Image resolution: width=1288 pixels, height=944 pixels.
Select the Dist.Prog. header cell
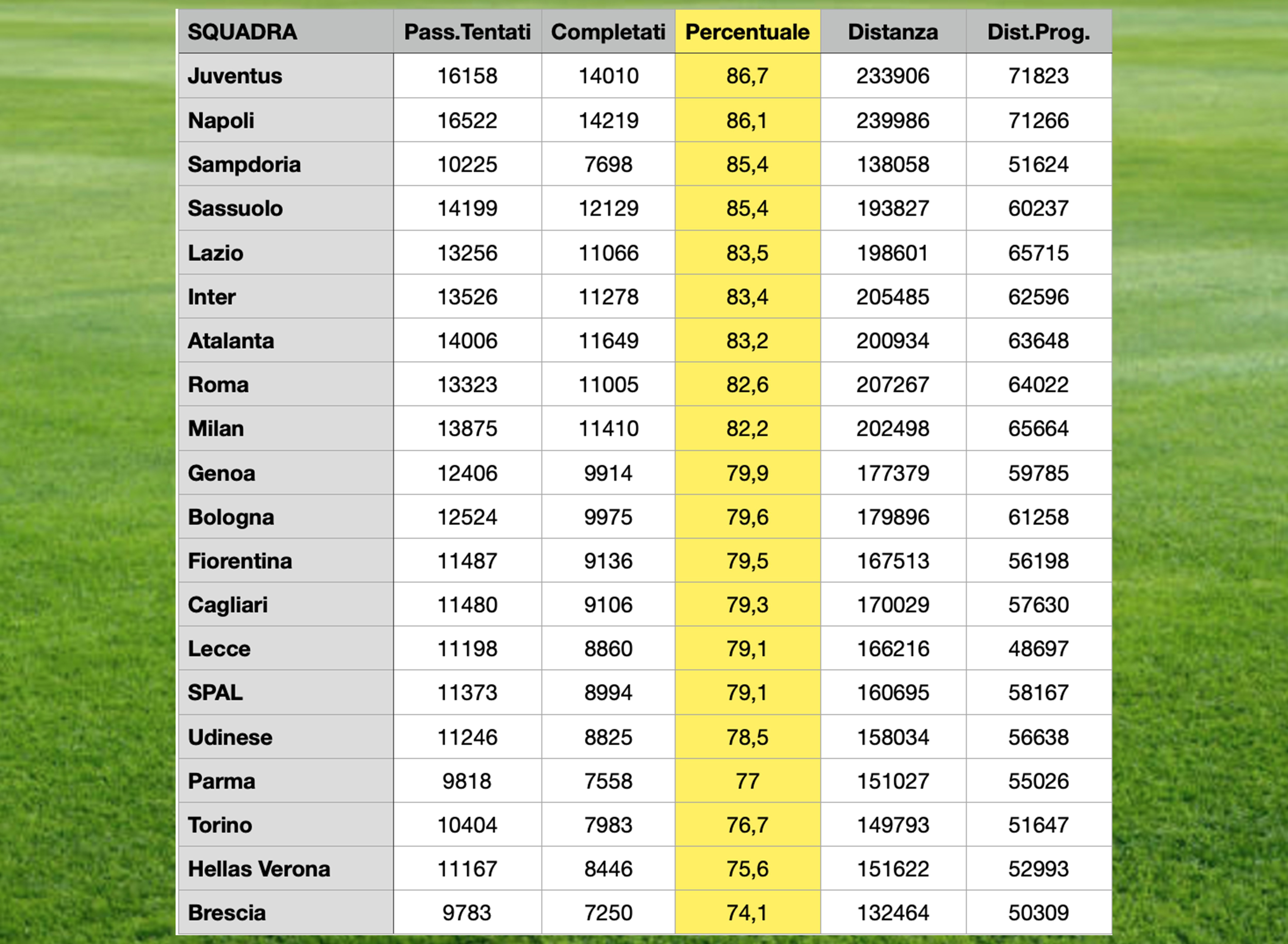click(1039, 31)
